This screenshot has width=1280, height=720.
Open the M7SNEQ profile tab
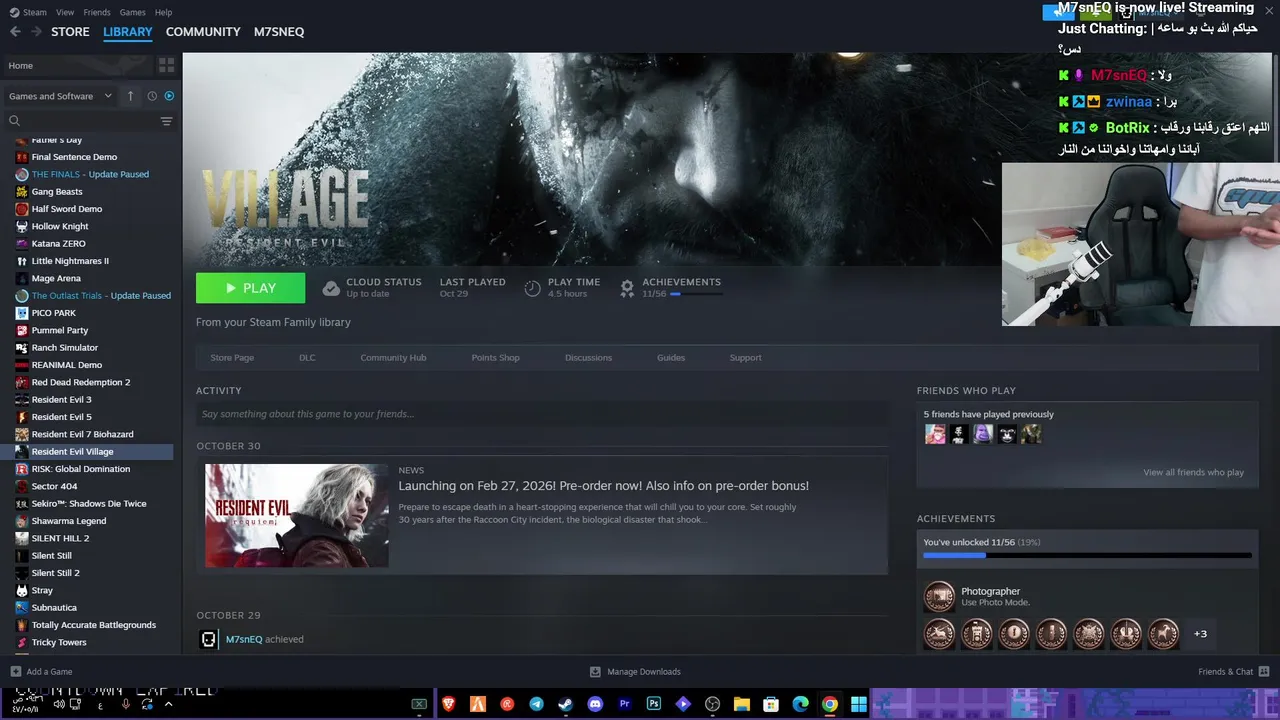click(x=279, y=32)
